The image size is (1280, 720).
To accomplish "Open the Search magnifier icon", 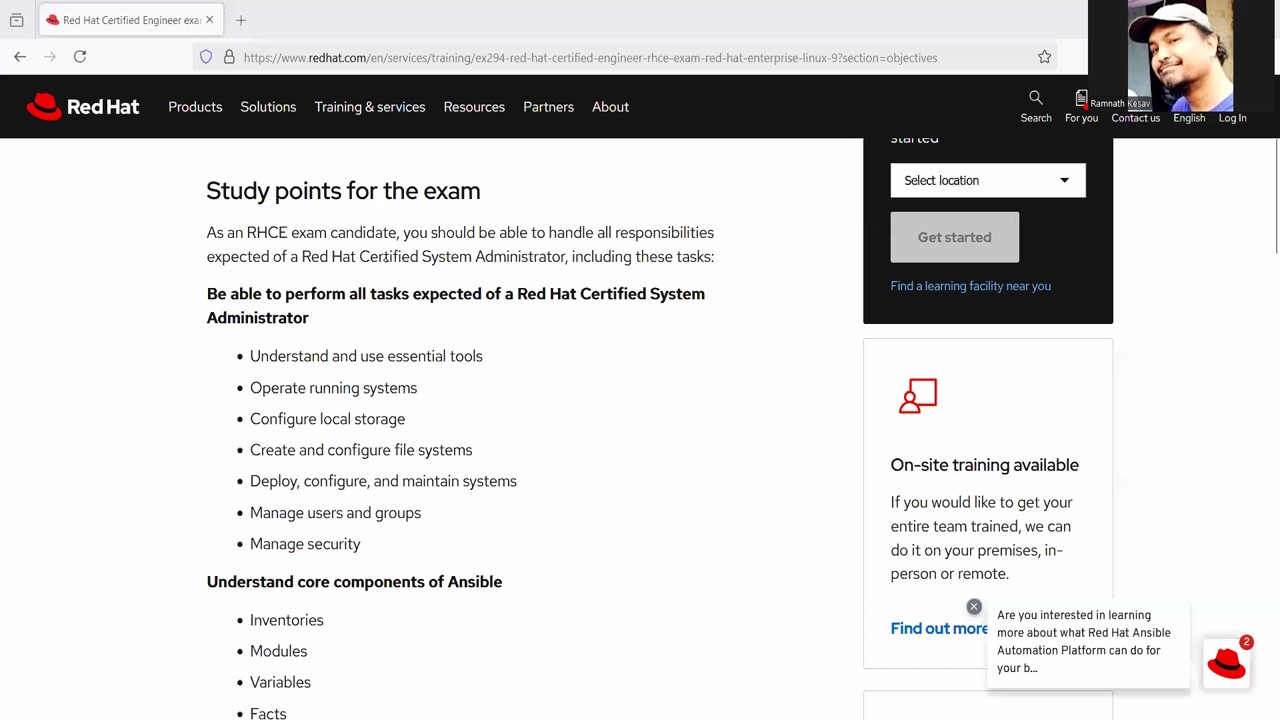I will point(1035,97).
